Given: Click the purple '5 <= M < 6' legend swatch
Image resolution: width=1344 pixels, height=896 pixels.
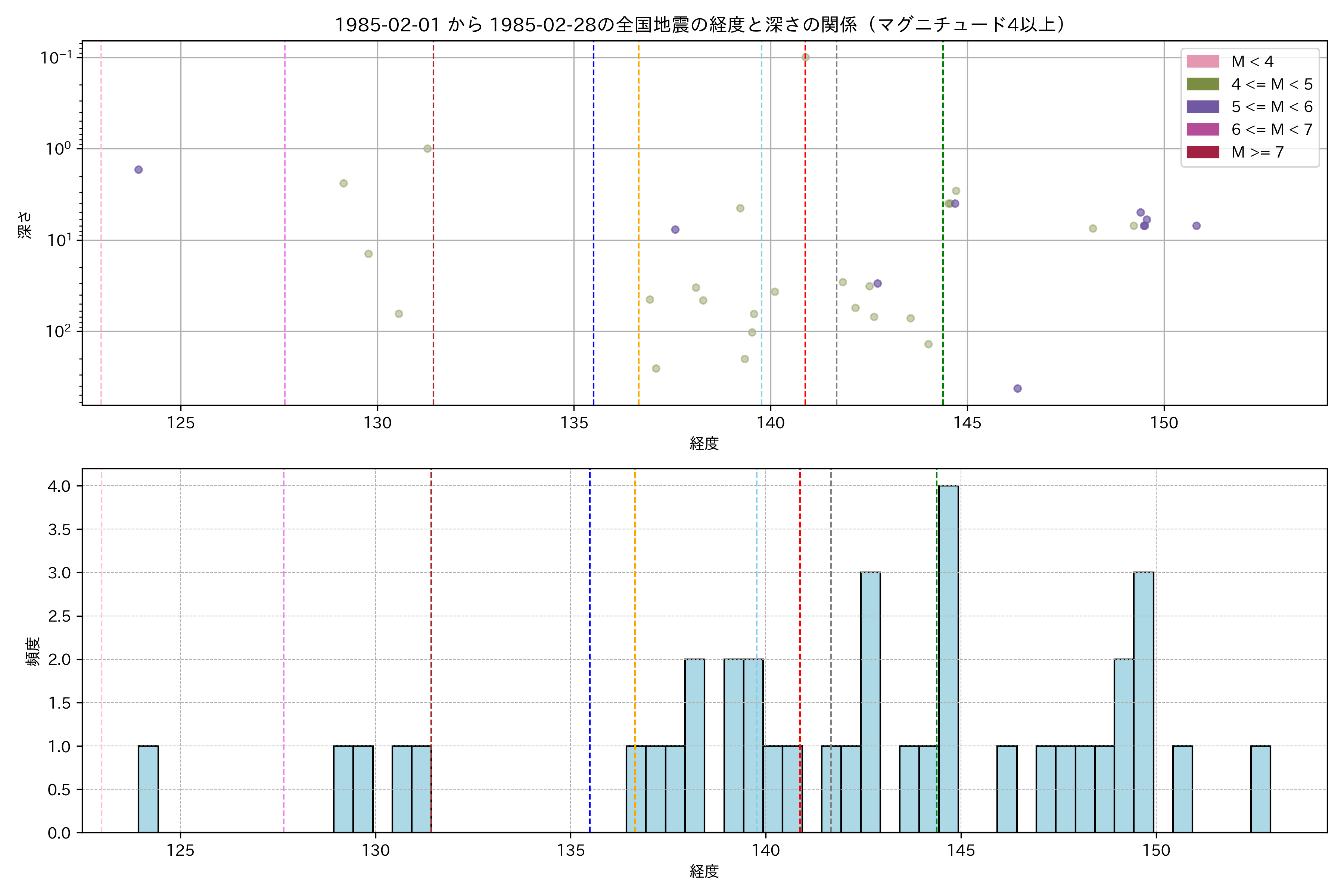Looking at the screenshot, I should (x=1202, y=107).
